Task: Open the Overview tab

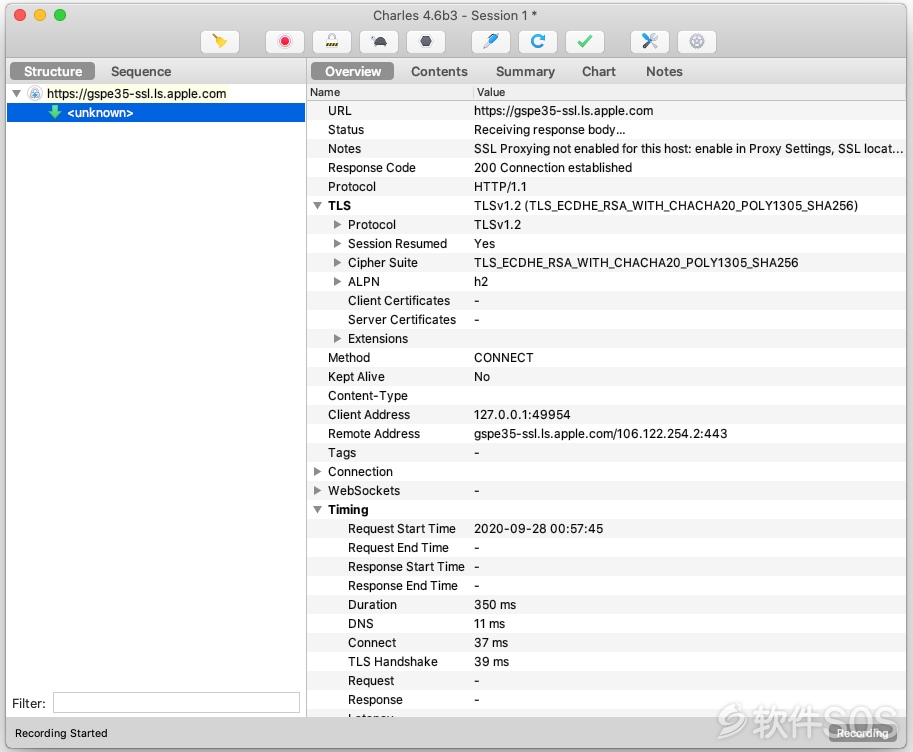Action: pyautogui.click(x=353, y=72)
